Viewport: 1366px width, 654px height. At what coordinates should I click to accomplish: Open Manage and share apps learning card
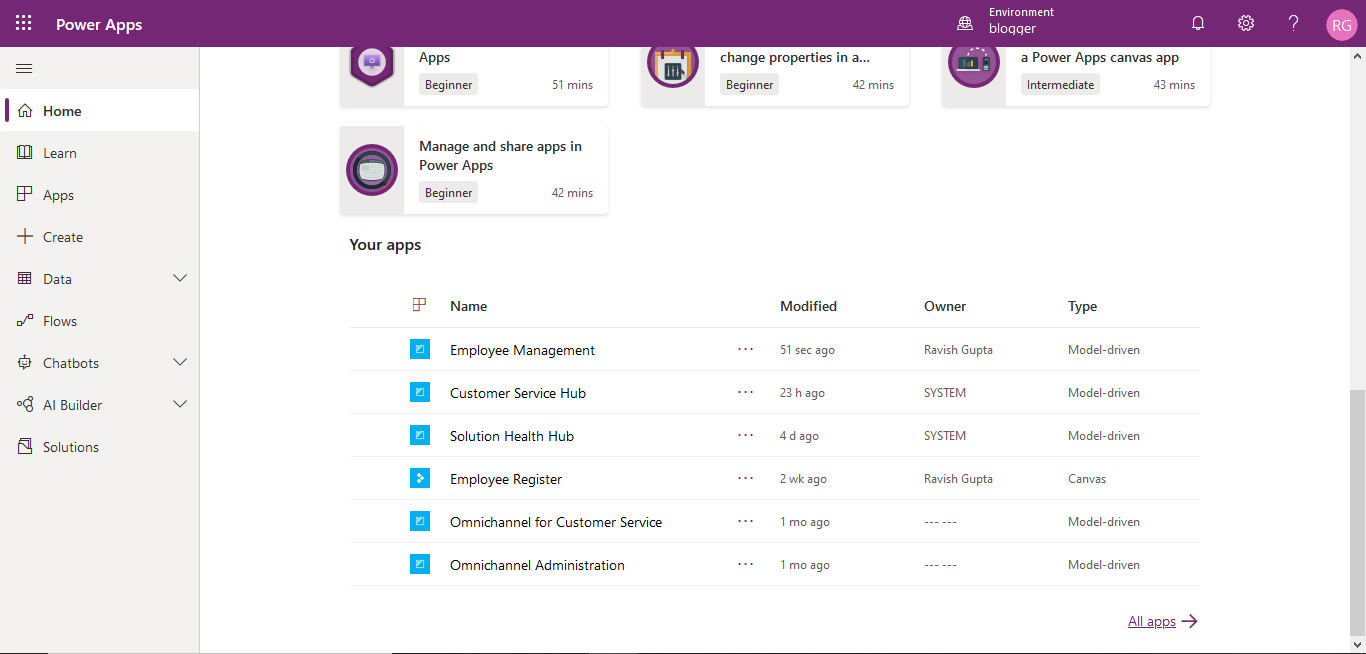(474, 170)
